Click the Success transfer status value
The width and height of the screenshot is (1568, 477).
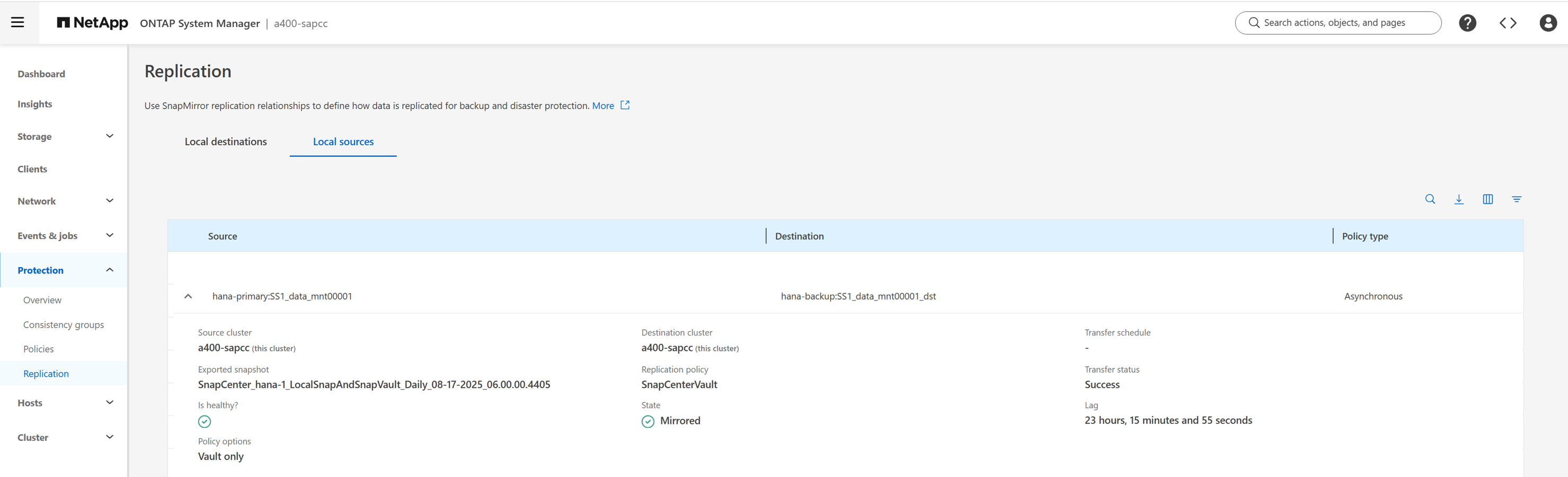click(x=1102, y=385)
